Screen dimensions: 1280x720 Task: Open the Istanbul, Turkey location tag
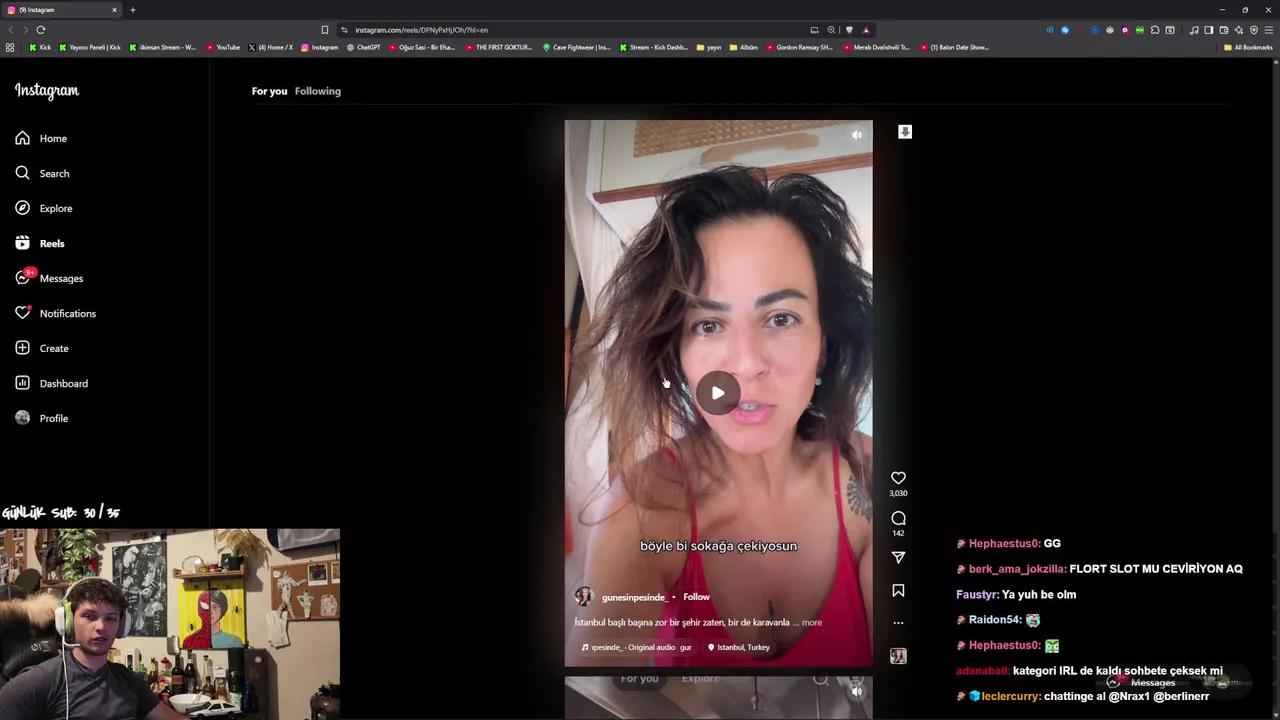(x=739, y=647)
